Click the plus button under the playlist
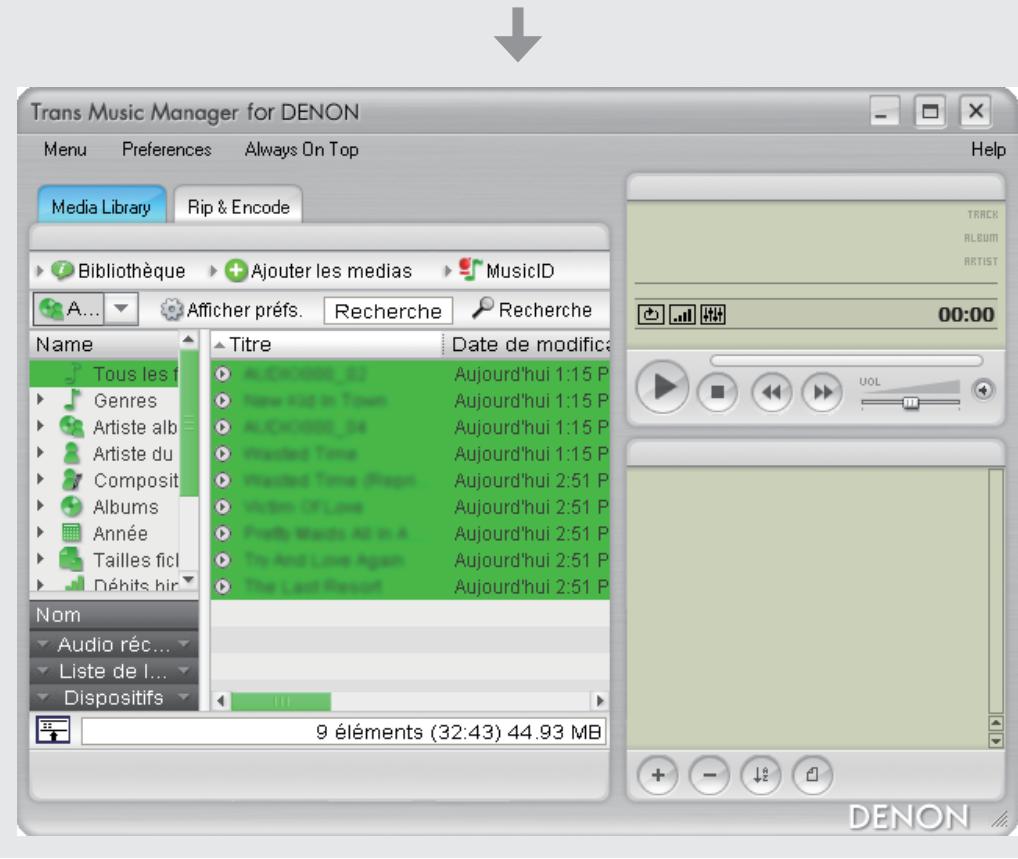Image resolution: width=1018 pixels, height=859 pixels. click(658, 775)
